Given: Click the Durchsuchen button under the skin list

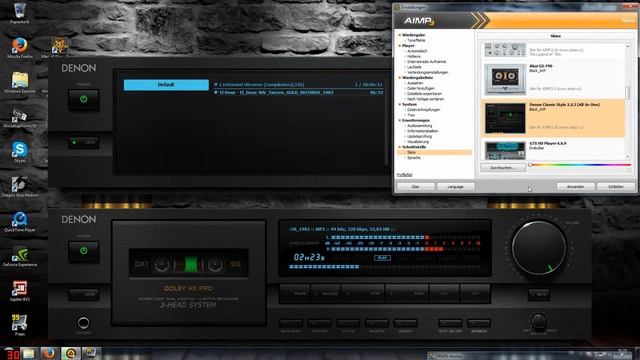Looking at the screenshot, I should 502,168.
